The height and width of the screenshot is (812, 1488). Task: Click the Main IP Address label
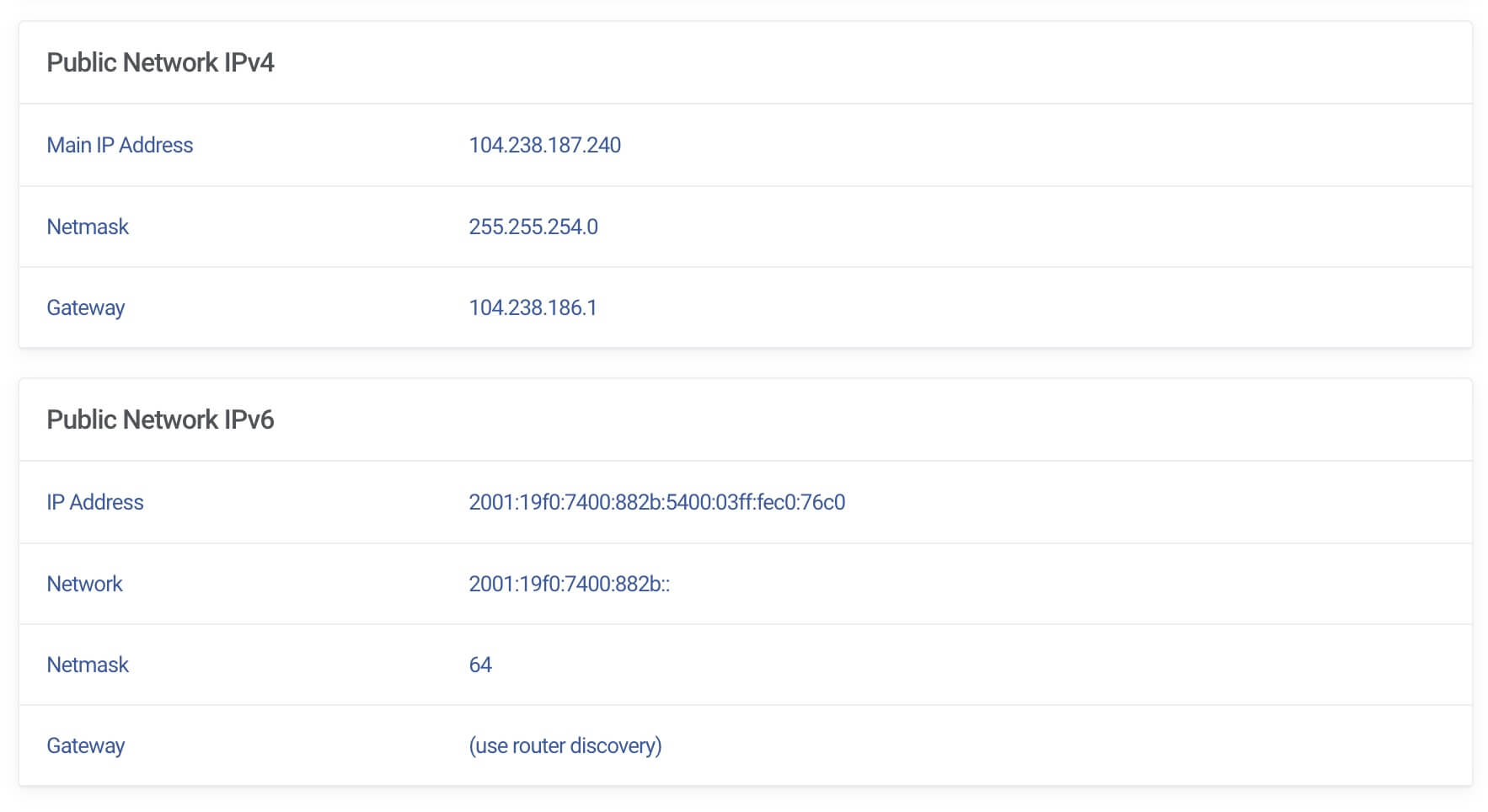click(x=120, y=146)
